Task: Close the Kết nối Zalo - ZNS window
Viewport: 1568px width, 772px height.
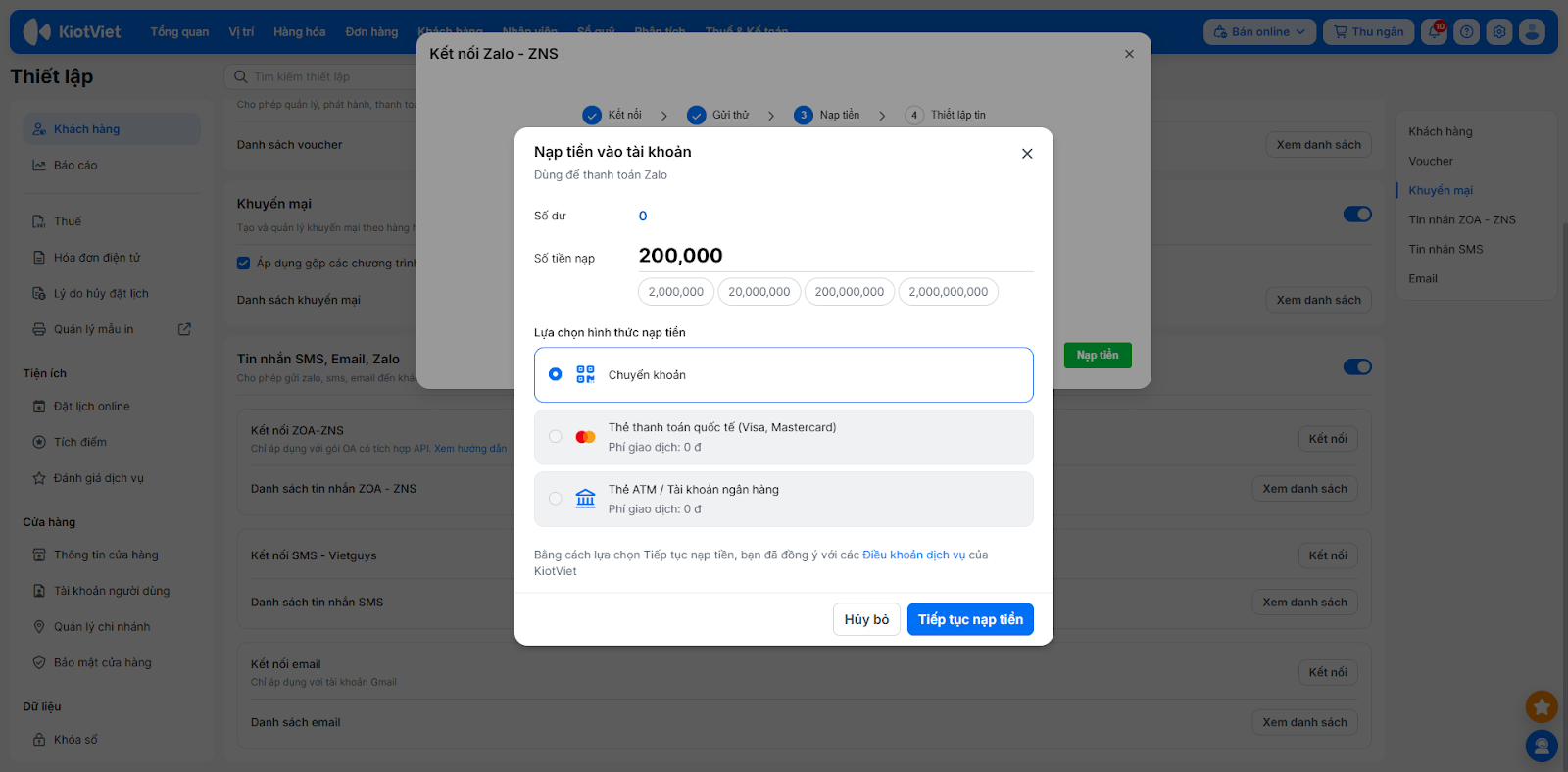Action: point(1129,54)
